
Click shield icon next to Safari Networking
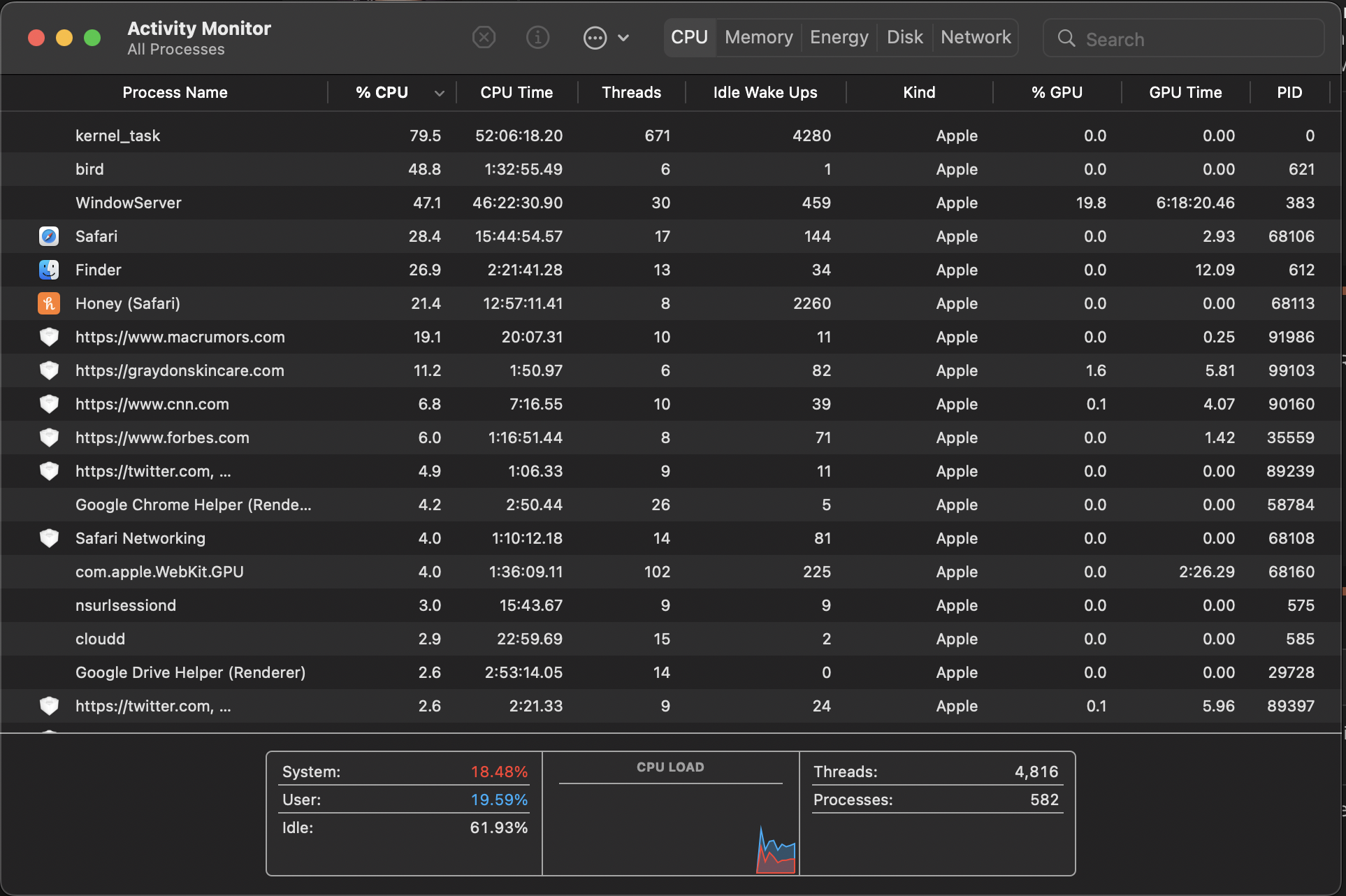pyautogui.click(x=49, y=538)
